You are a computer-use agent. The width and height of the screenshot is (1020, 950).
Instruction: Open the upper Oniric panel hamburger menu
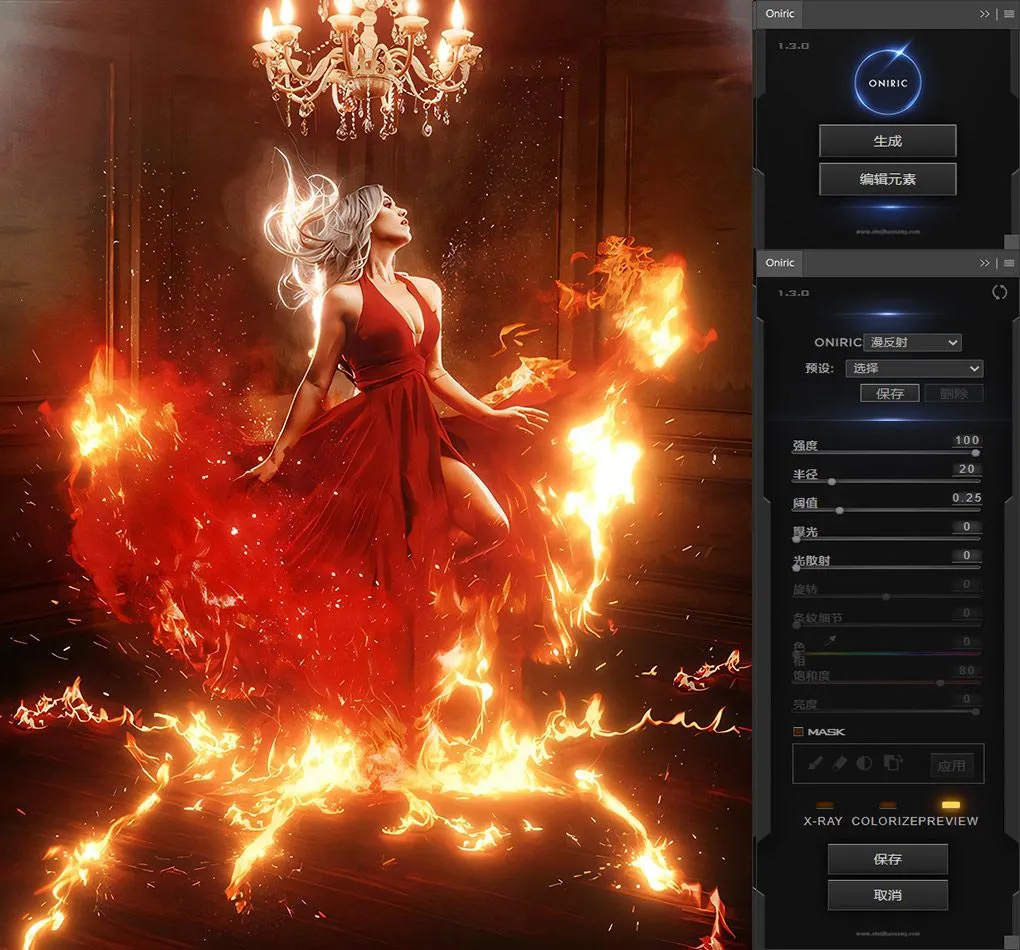click(1008, 14)
